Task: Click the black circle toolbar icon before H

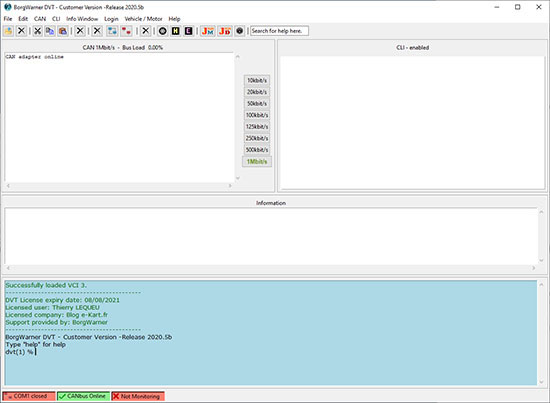Action: tap(162, 31)
